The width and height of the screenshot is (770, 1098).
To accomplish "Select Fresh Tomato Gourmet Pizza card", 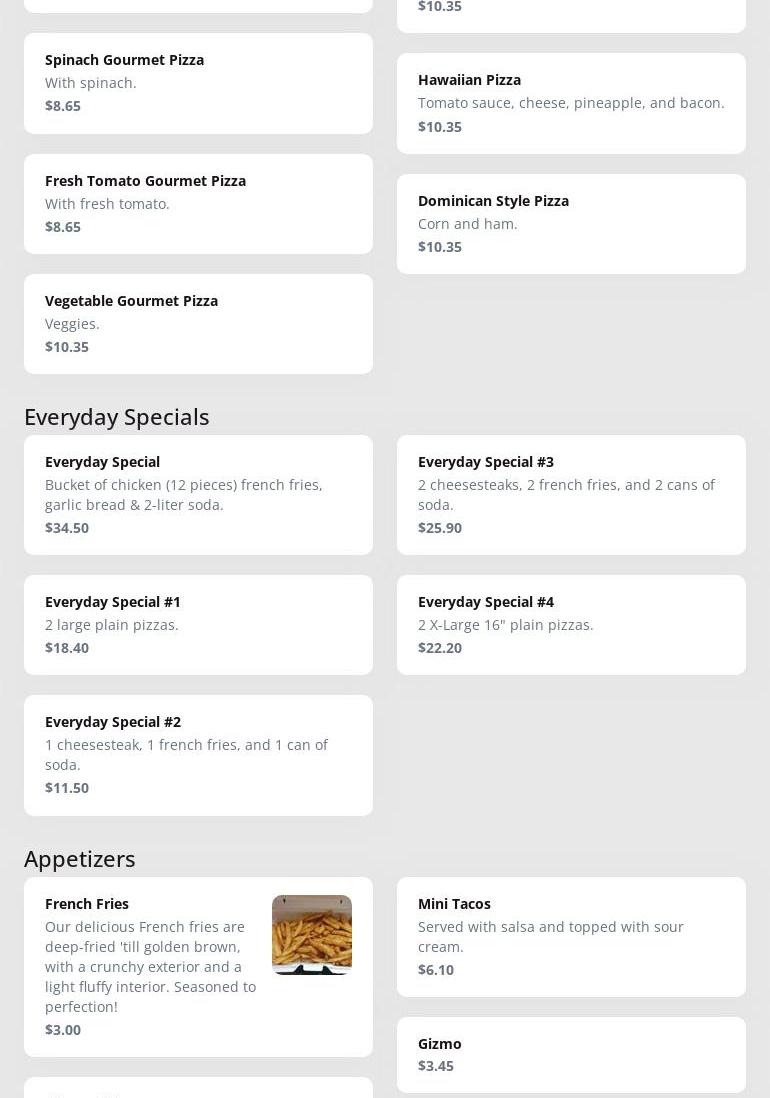I will click(x=198, y=203).
